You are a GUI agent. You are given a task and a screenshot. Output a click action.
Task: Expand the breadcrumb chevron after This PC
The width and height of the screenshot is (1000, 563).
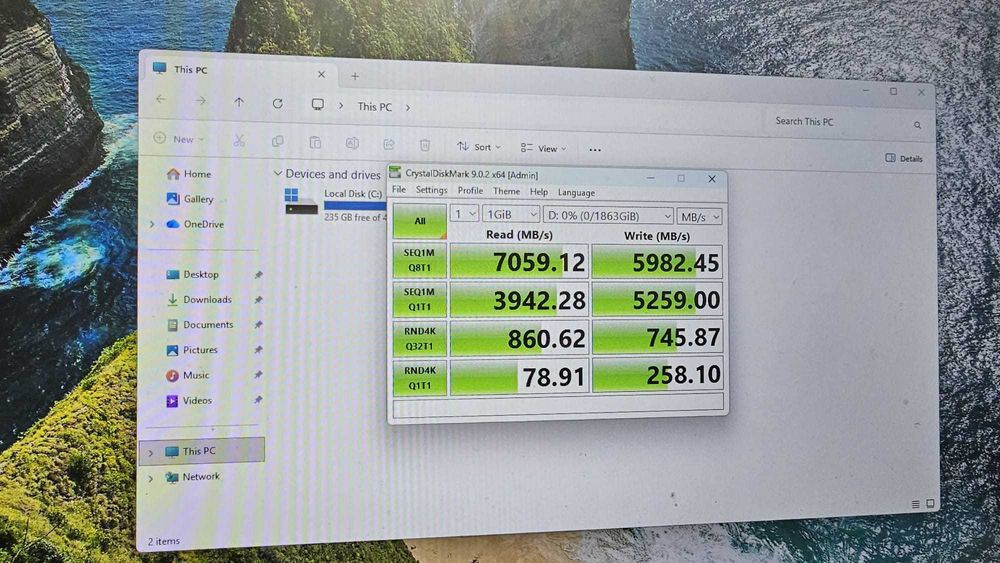point(408,108)
